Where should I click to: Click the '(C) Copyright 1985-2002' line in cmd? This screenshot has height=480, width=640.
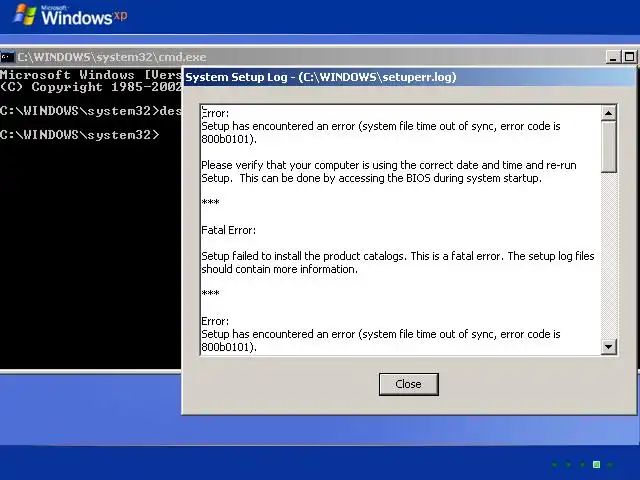[x=91, y=87]
